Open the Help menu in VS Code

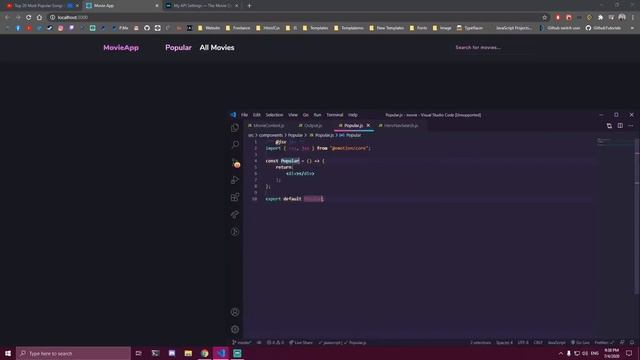coord(353,115)
